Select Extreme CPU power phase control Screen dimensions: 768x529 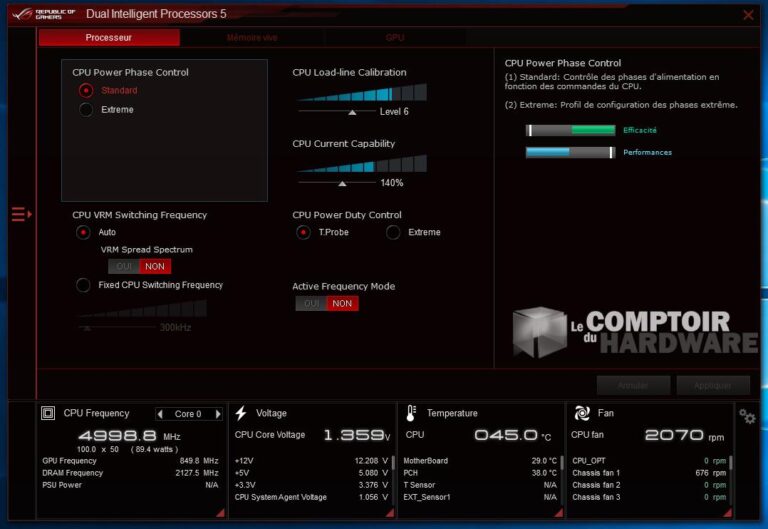point(86,110)
